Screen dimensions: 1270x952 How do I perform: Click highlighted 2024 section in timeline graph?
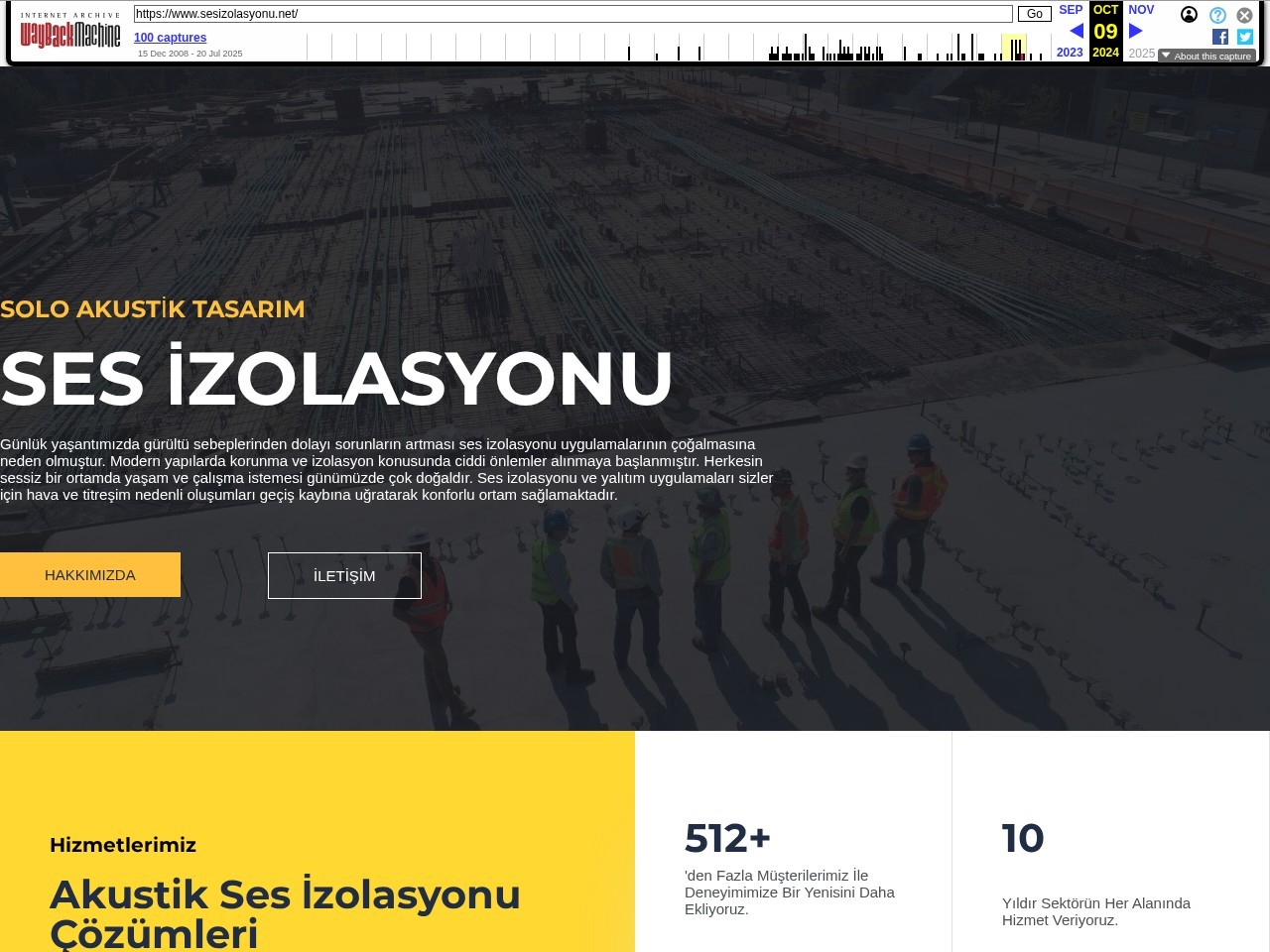point(1013,48)
